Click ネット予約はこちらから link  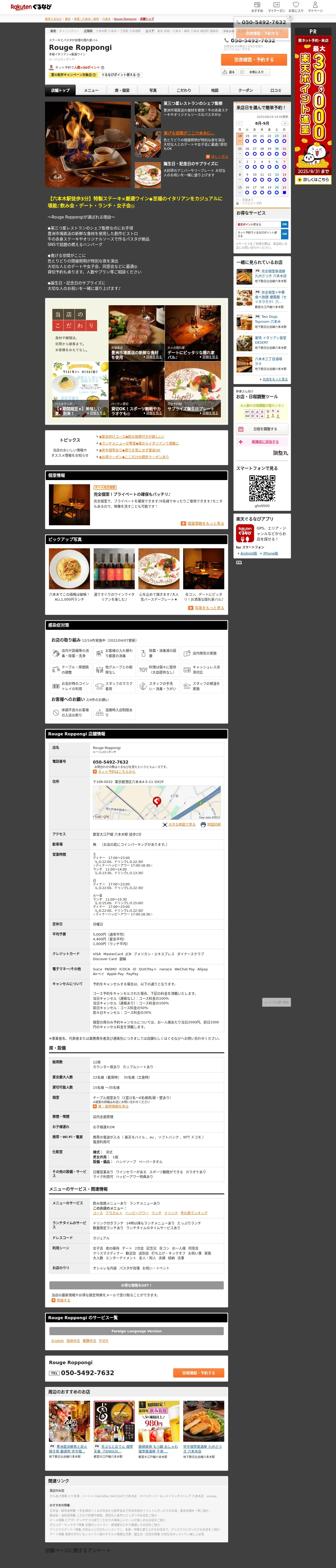(116, 771)
